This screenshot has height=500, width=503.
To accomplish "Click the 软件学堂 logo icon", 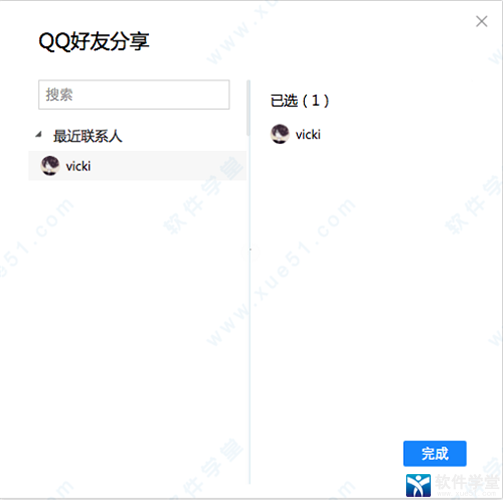I will click(x=418, y=485).
